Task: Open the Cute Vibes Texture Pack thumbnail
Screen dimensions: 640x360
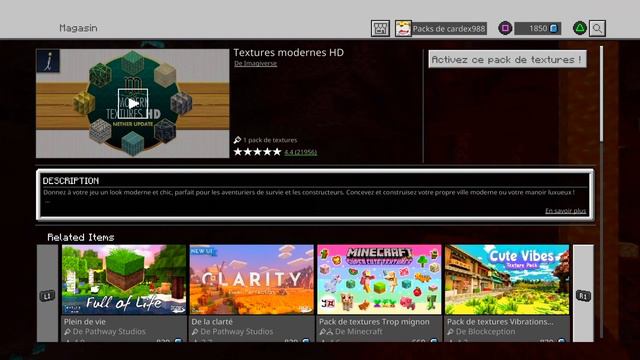Action: (x=507, y=280)
